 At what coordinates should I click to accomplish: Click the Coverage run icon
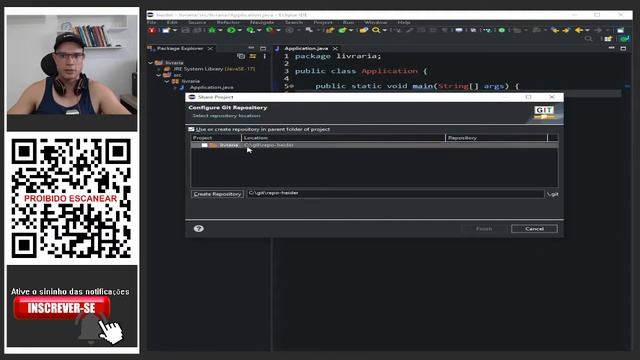(251, 30)
